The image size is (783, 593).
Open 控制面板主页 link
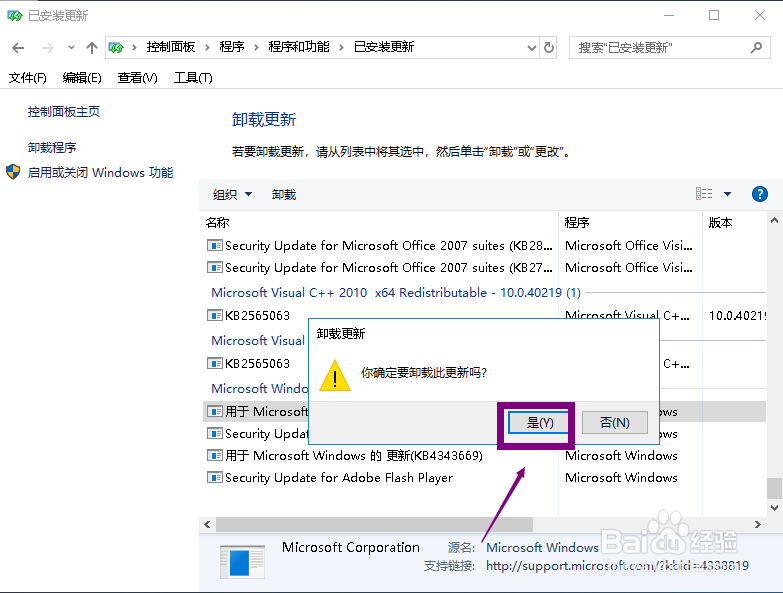point(64,112)
